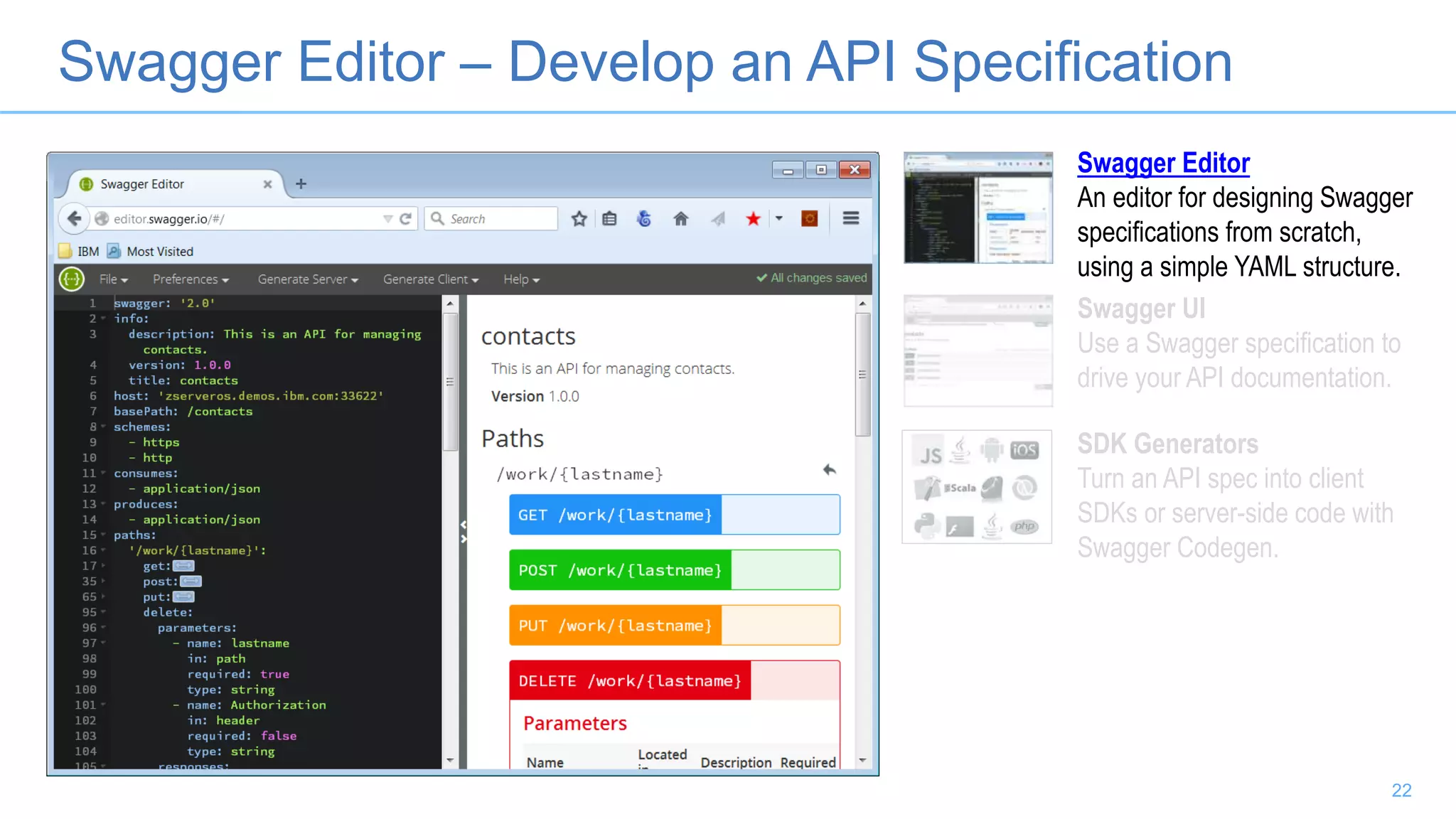Click the preview pane vertical scrollbar thumb
1456x819 pixels.
pos(862,375)
